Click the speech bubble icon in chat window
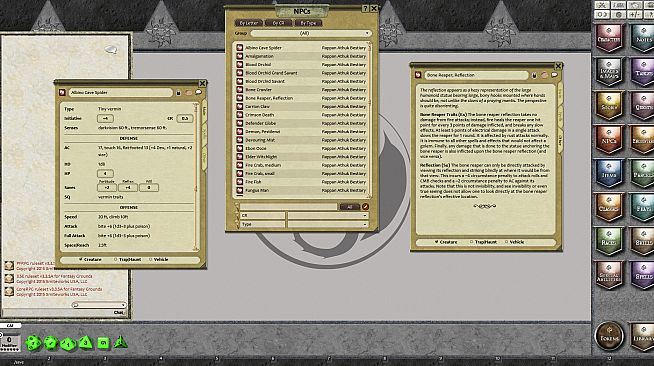654x366 pixels. (111, 50)
